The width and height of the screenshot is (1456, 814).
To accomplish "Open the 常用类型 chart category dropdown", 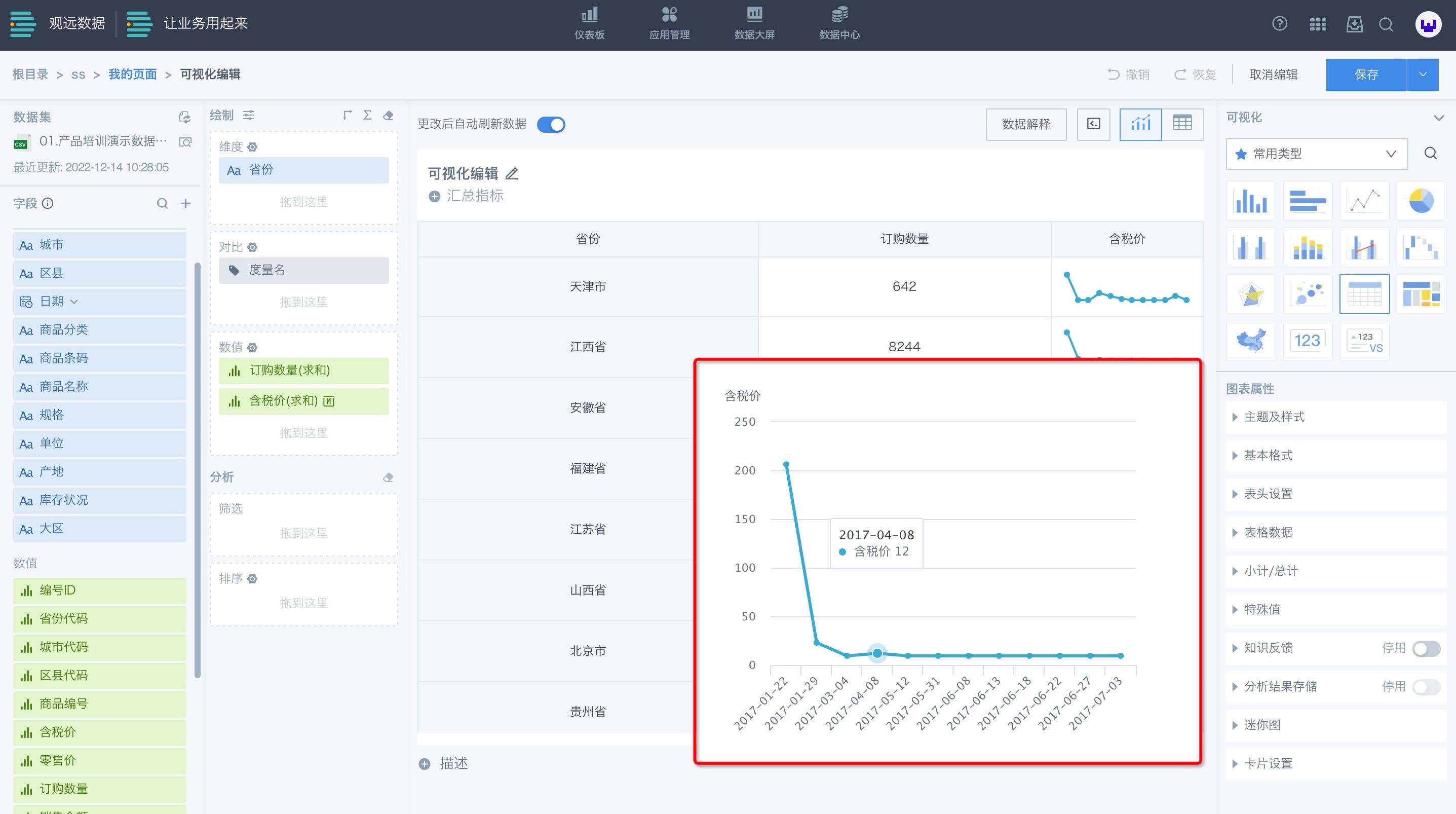I will (1316, 154).
